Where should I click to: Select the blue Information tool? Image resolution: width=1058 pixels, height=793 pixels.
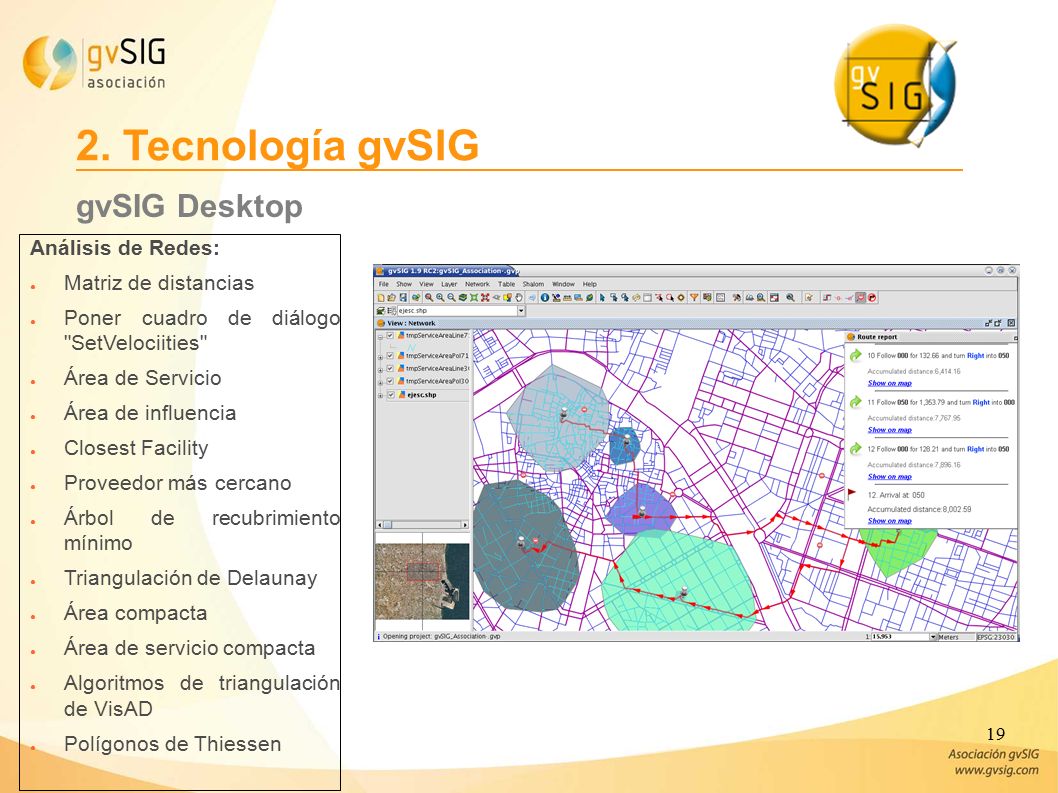tap(545, 298)
